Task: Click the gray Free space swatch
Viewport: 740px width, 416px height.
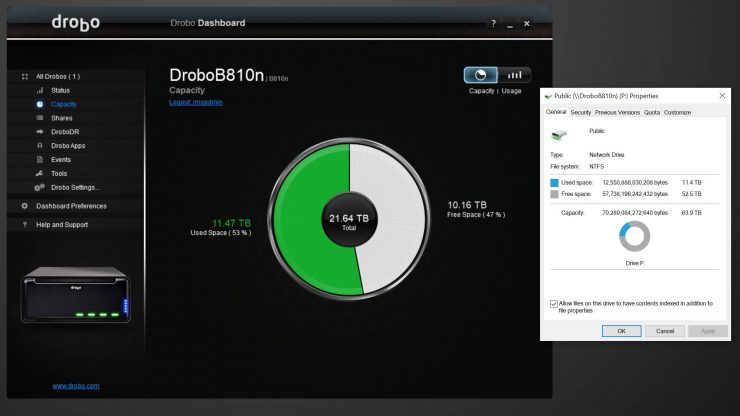Action: [x=555, y=194]
